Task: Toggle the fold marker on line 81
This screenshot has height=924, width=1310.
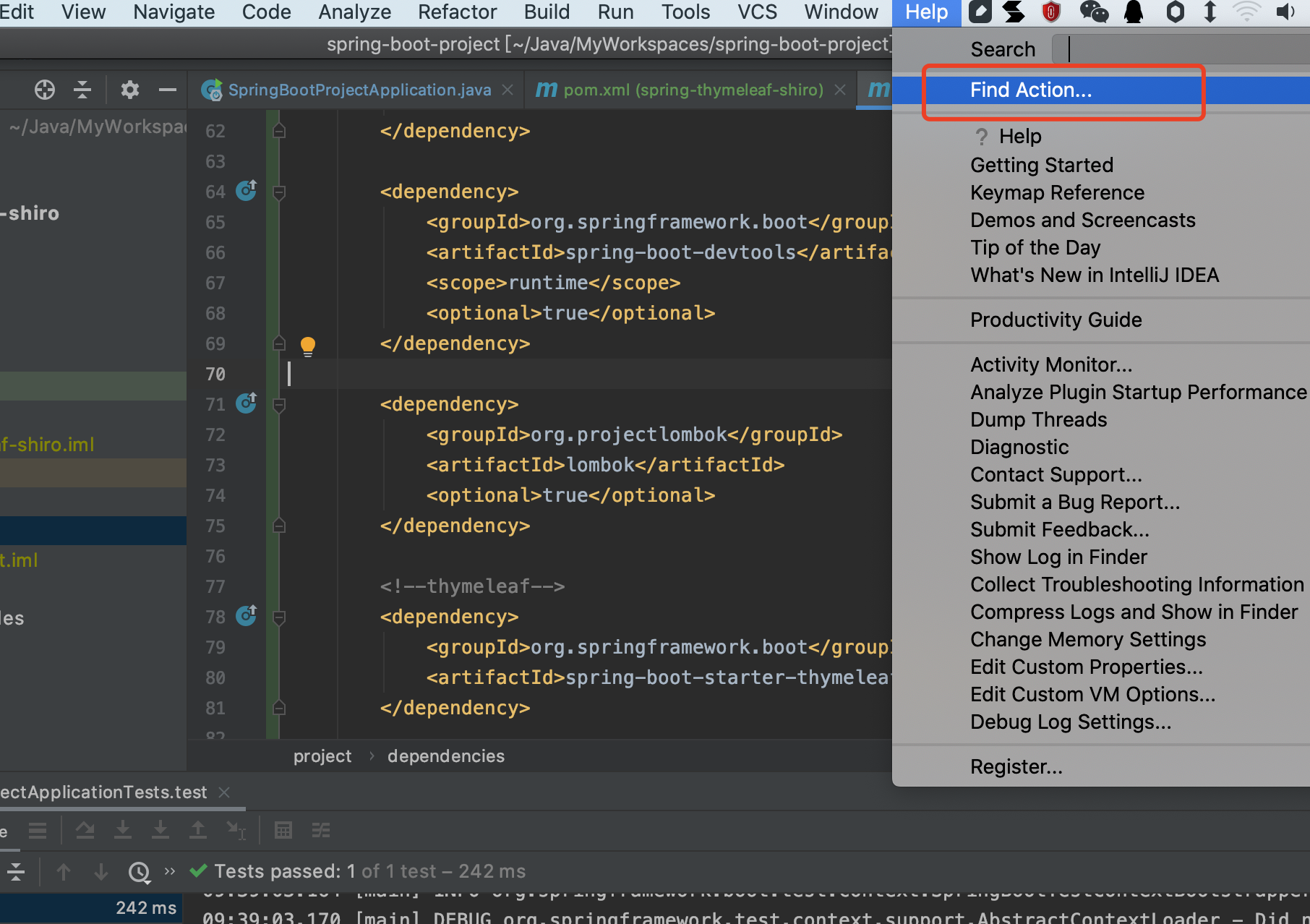Action: pos(279,708)
